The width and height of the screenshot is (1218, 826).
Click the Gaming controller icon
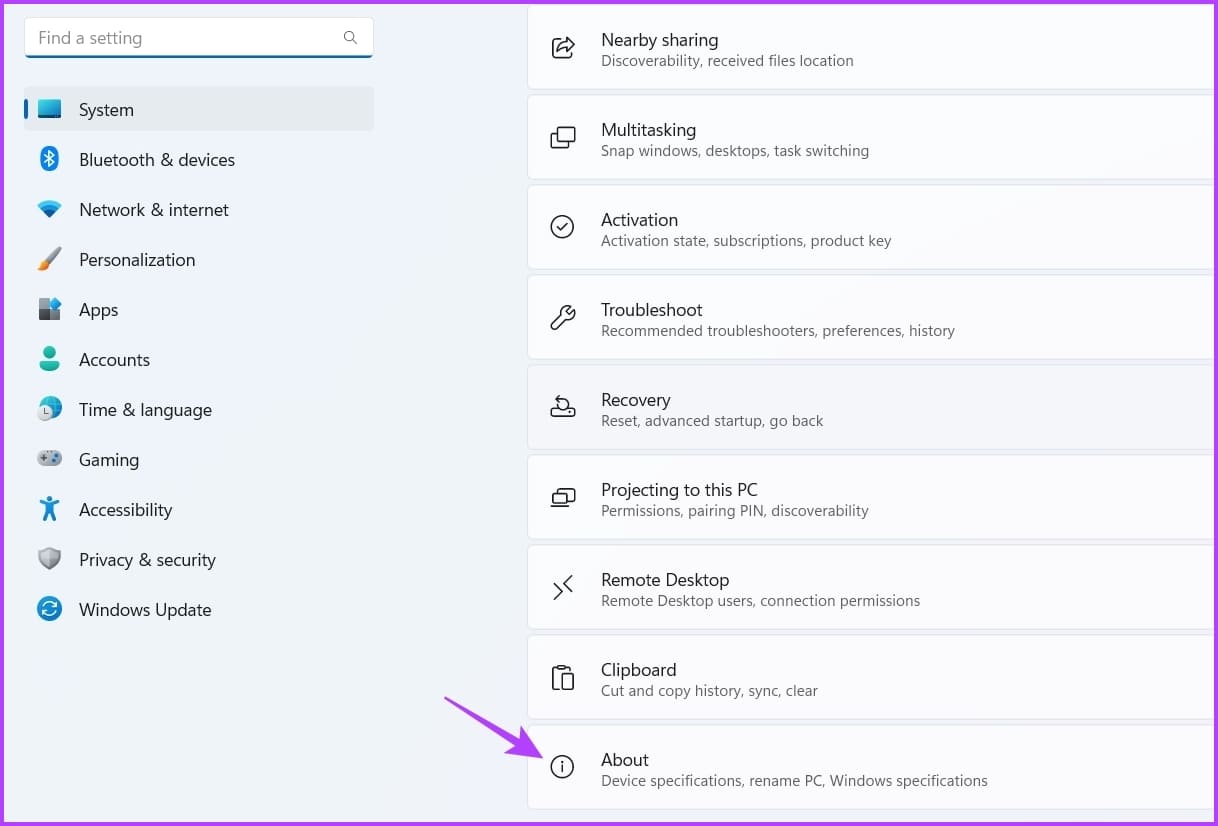pos(50,459)
